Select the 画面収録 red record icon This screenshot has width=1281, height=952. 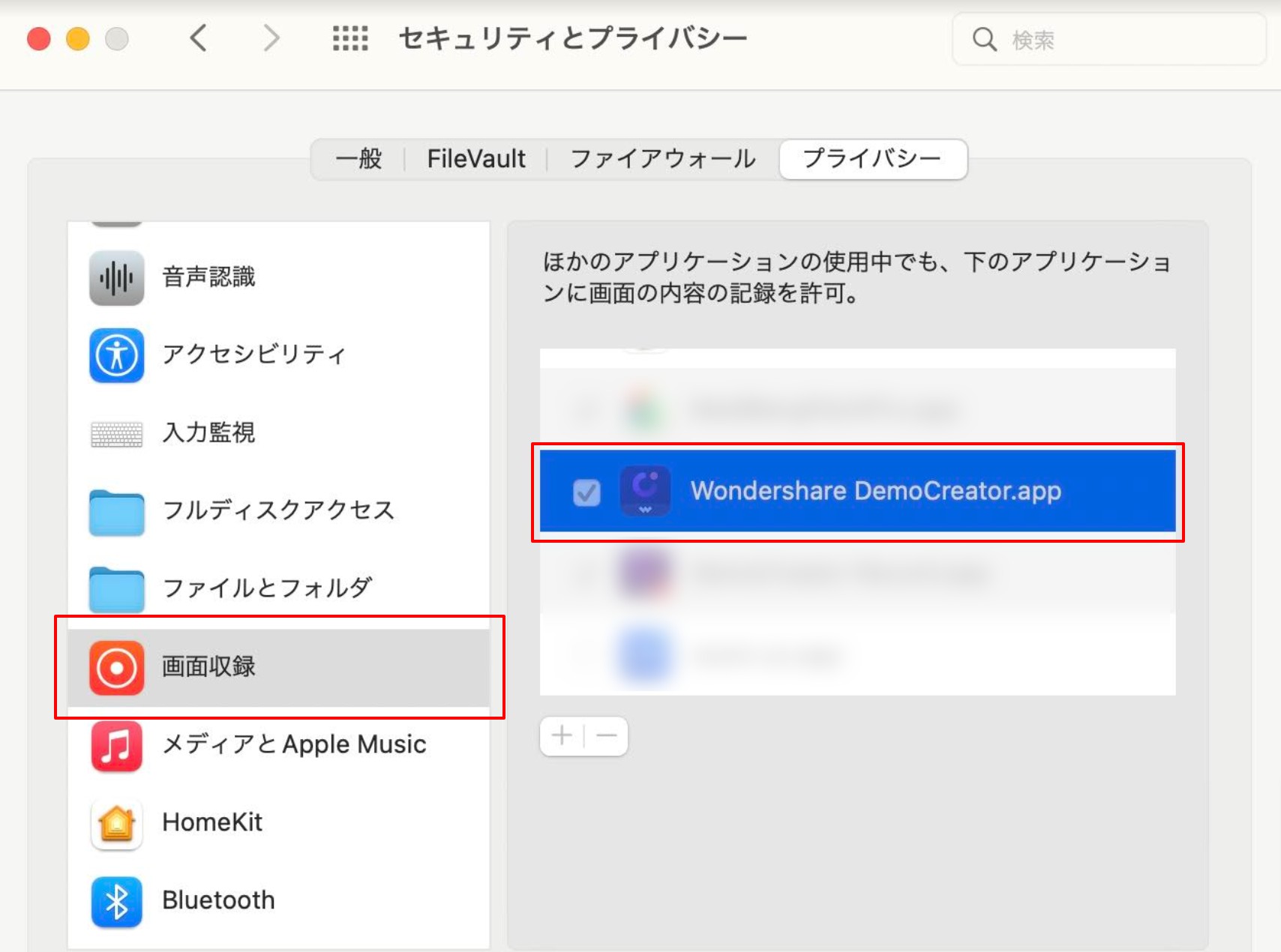(x=116, y=668)
